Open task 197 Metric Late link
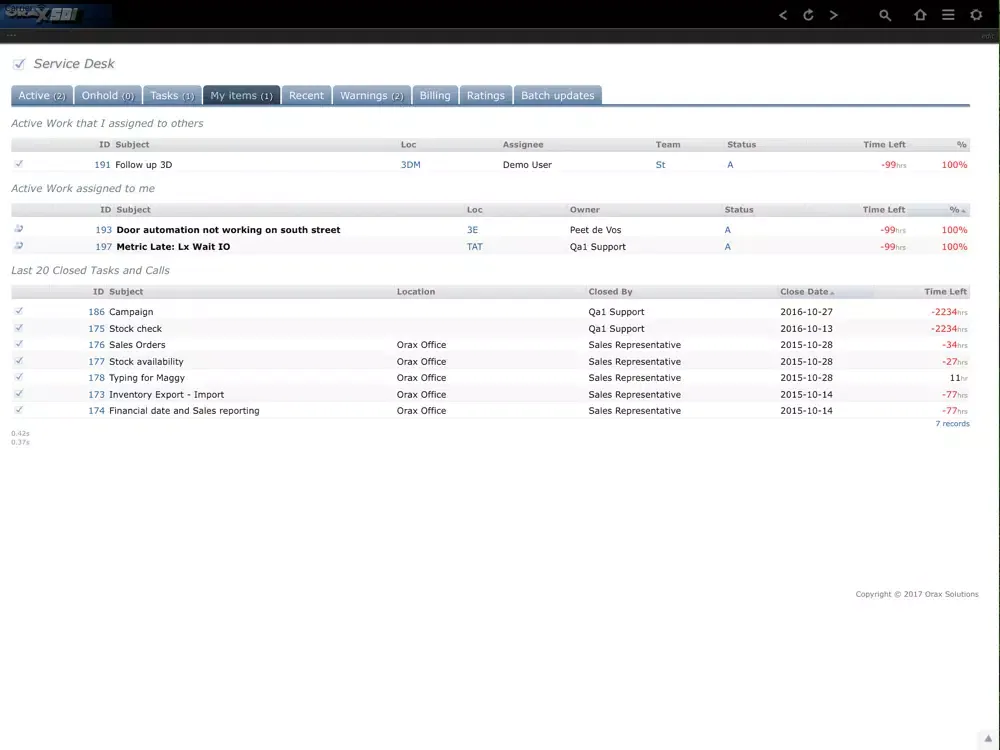1000x750 pixels. (x=173, y=247)
